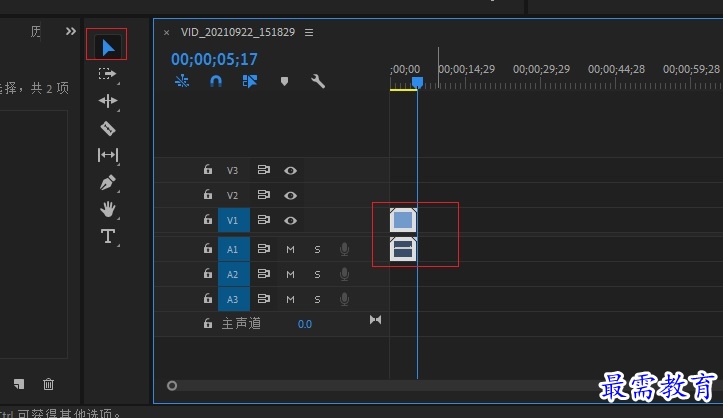Toggle A3 track targeting
The height and width of the screenshot is (418, 723).
click(x=234, y=299)
